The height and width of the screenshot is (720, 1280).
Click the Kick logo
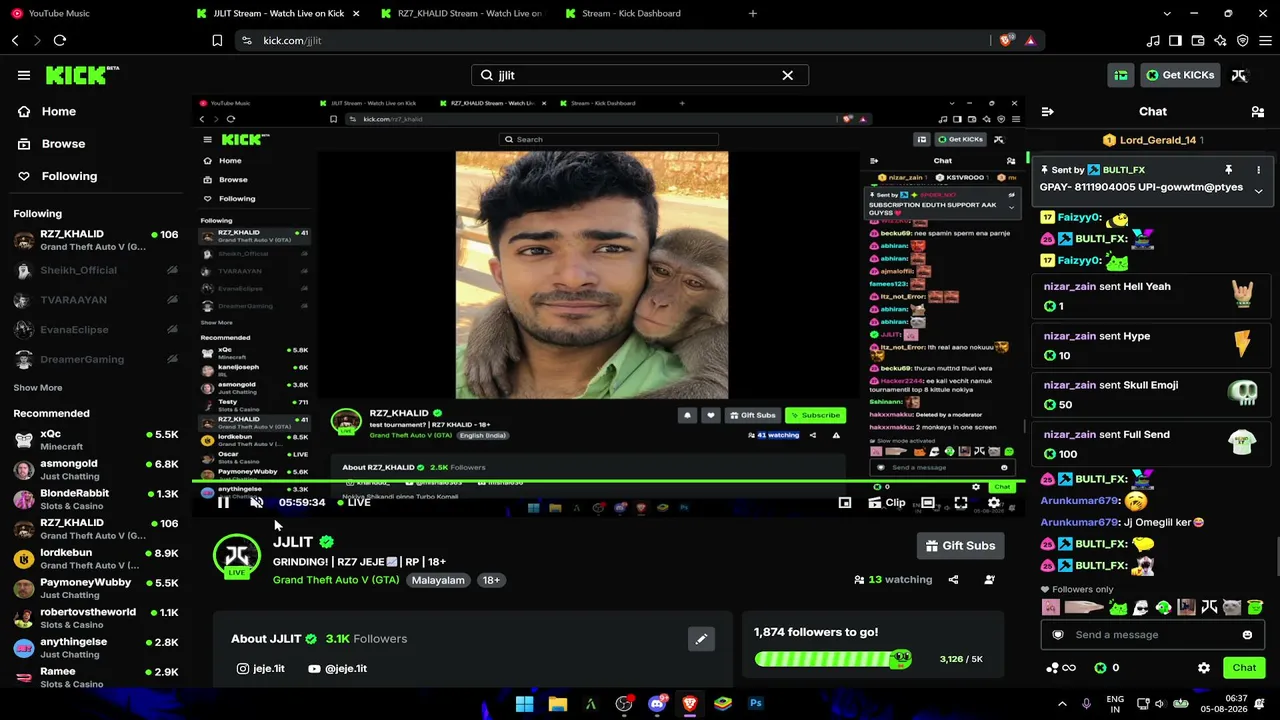pyautogui.click(x=82, y=75)
